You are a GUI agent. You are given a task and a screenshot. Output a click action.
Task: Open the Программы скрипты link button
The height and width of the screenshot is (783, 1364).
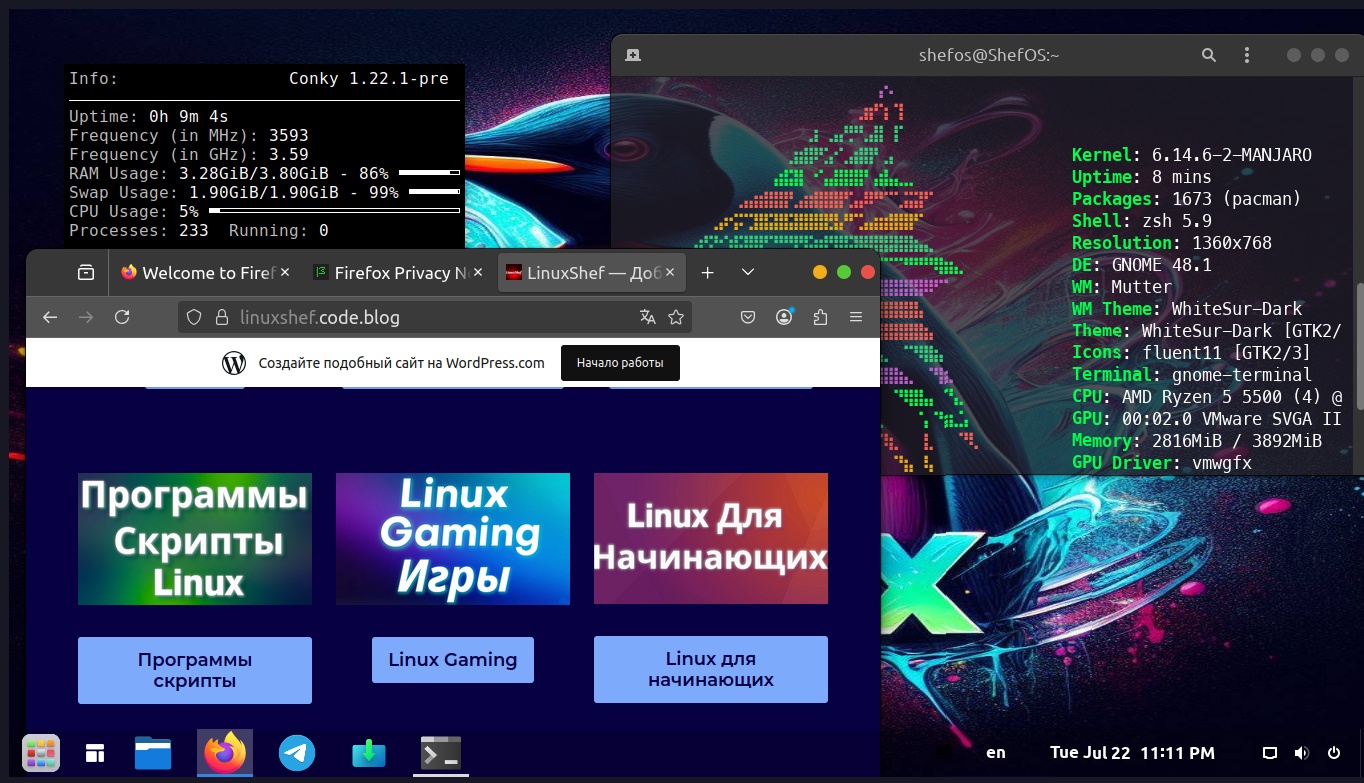pyautogui.click(x=195, y=670)
